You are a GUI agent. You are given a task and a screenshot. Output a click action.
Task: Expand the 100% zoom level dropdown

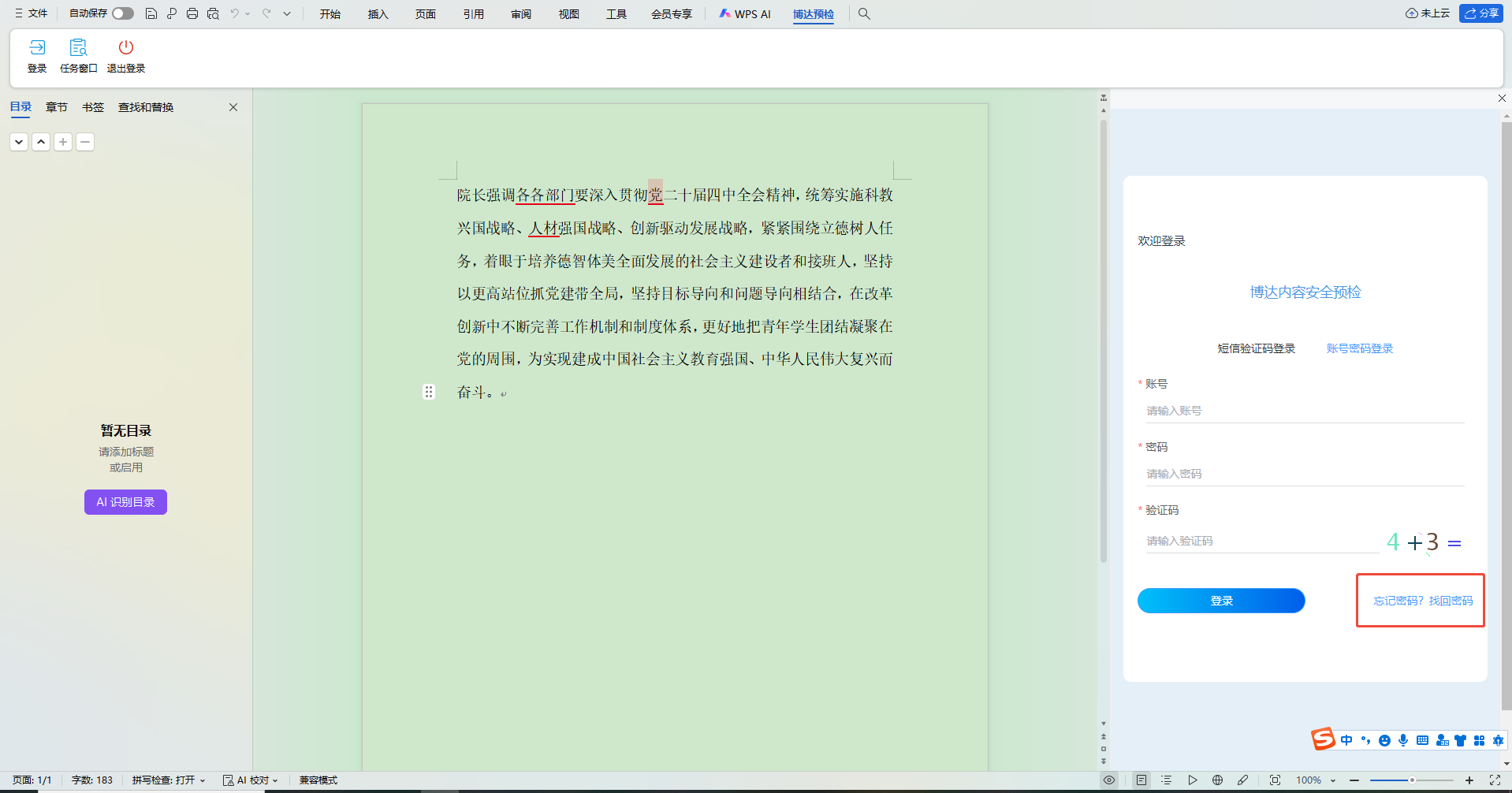pyautogui.click(x=1333, y=780)
